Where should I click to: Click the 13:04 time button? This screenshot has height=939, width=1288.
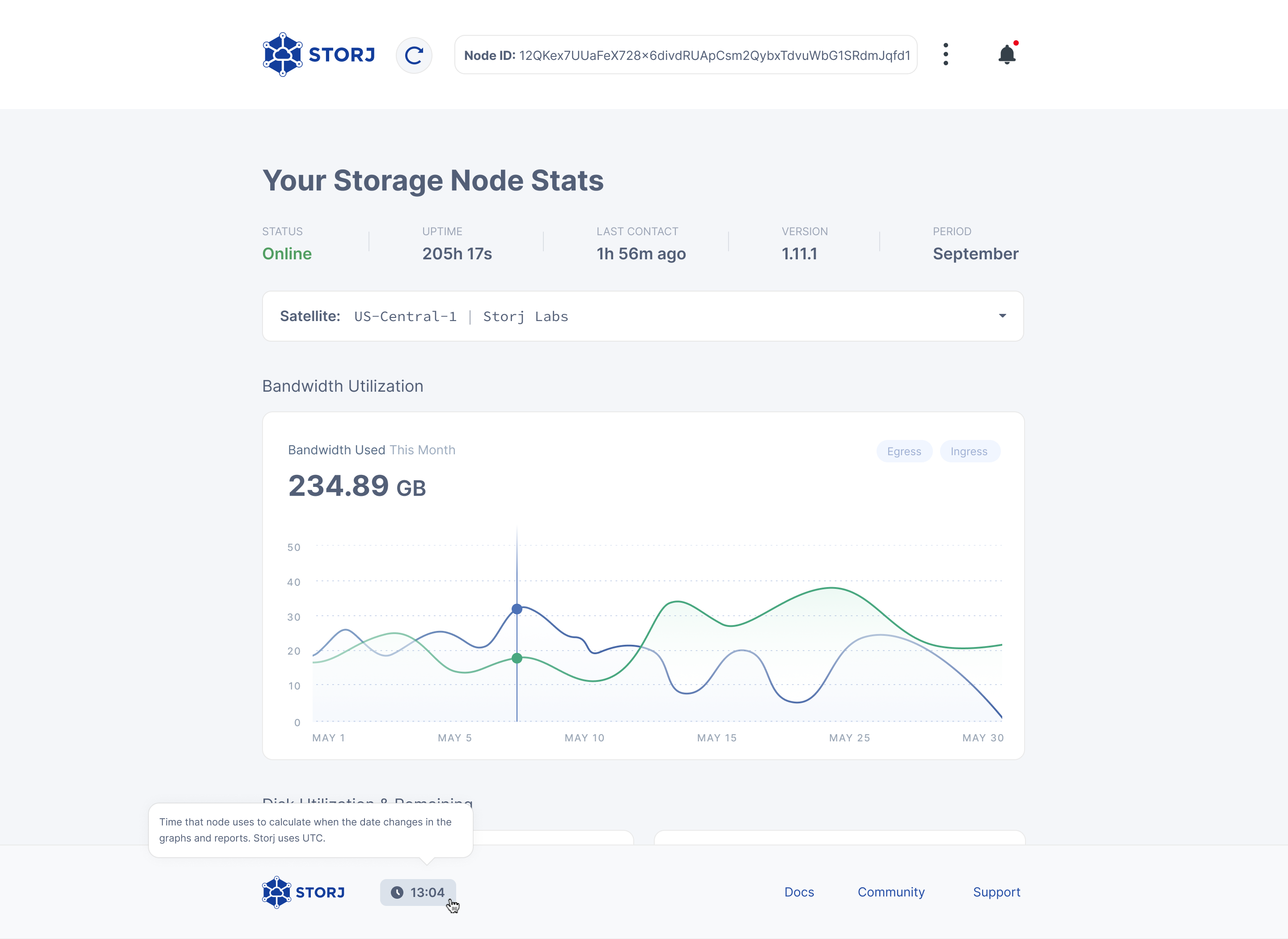427,892
